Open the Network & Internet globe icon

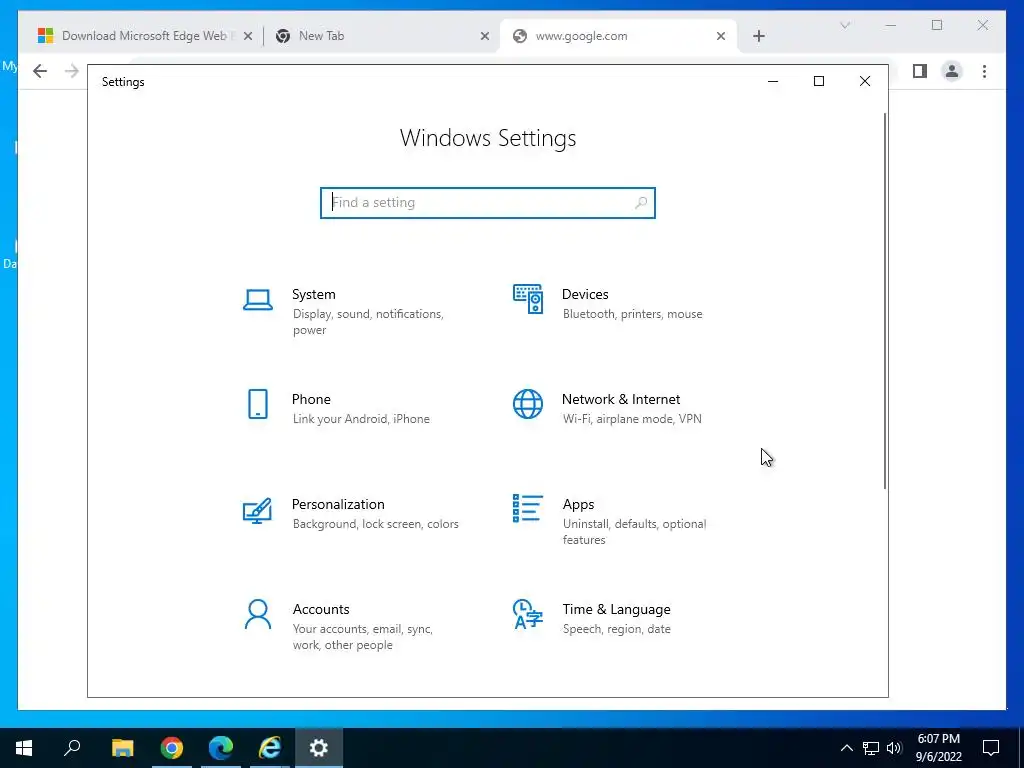(x=528, y=404)
